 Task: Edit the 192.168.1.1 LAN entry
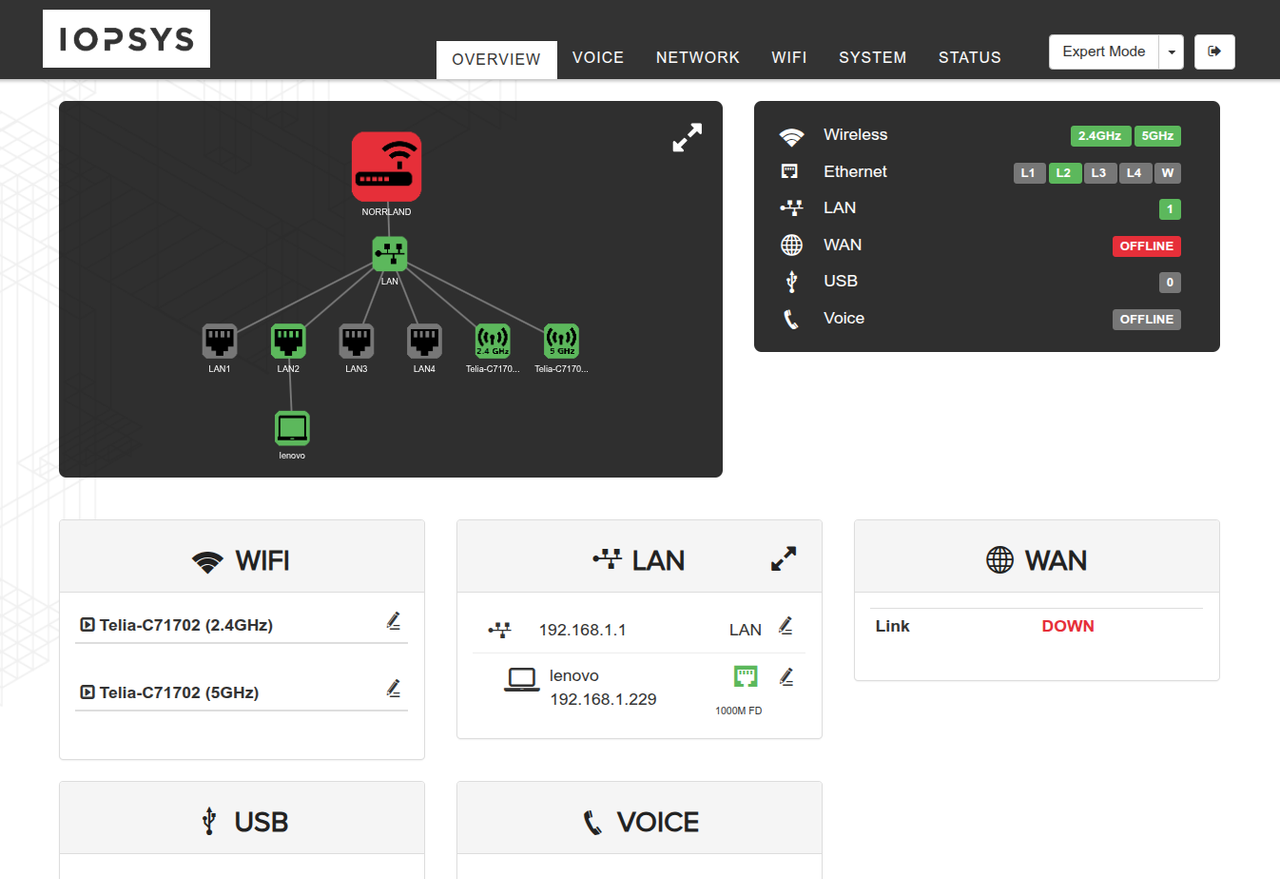tap(786, 626)
